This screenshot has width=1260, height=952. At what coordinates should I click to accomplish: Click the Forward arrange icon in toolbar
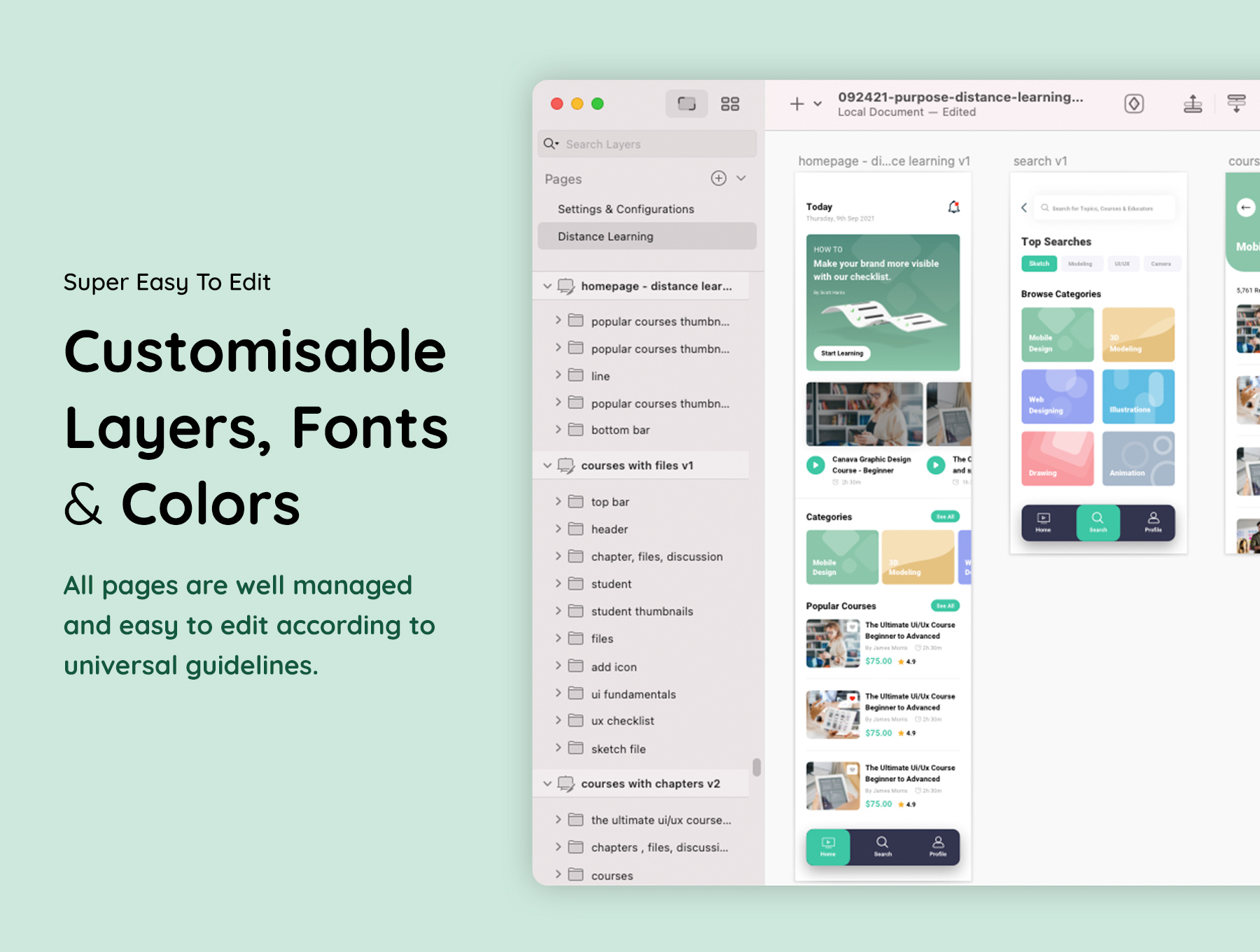1192,104
